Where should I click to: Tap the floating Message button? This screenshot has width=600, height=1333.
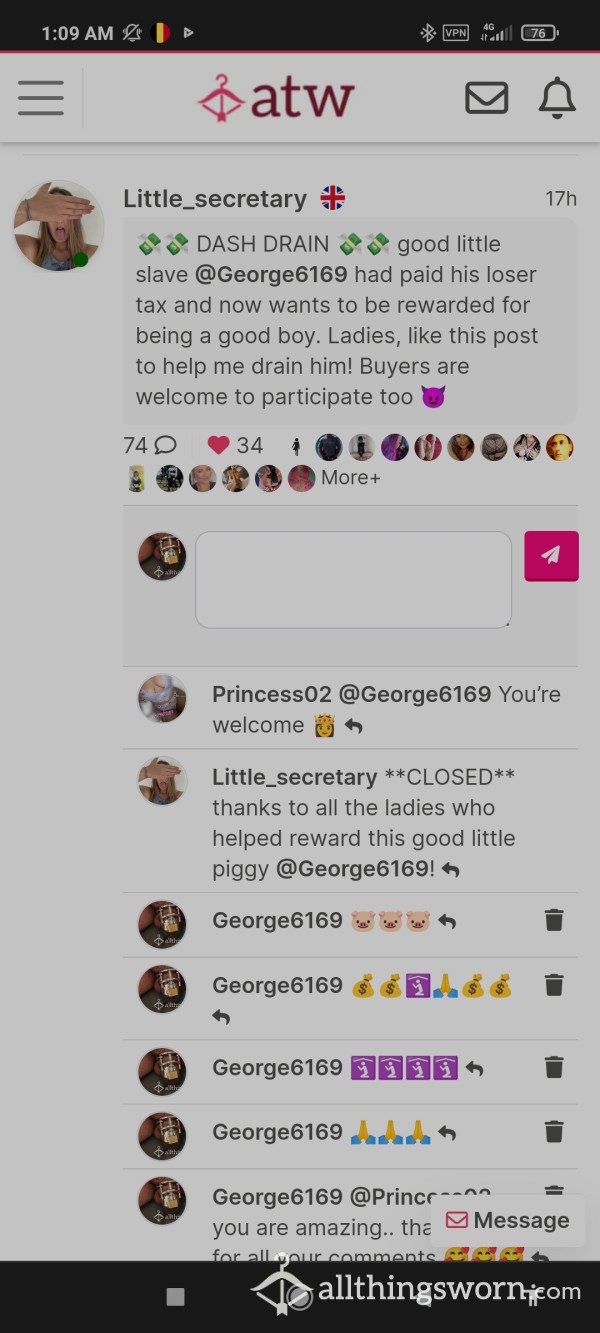click(x=508, y=1220)
